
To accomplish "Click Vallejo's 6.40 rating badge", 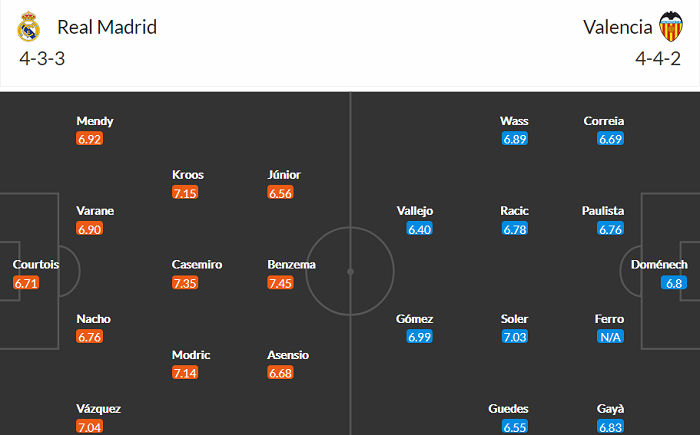I will click(x=420, y=229).
